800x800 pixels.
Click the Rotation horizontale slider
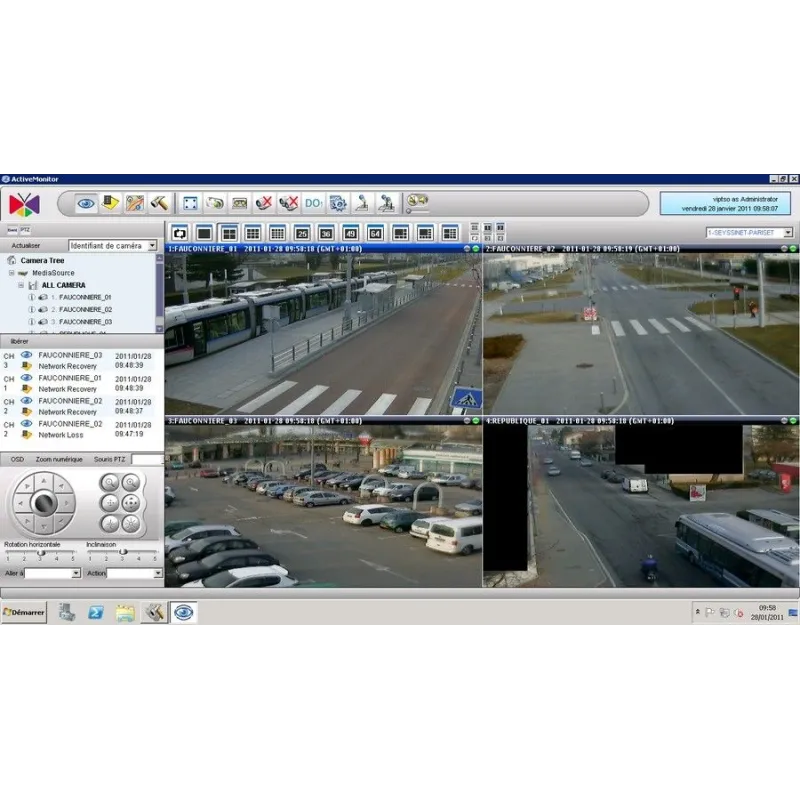(42, 552)
